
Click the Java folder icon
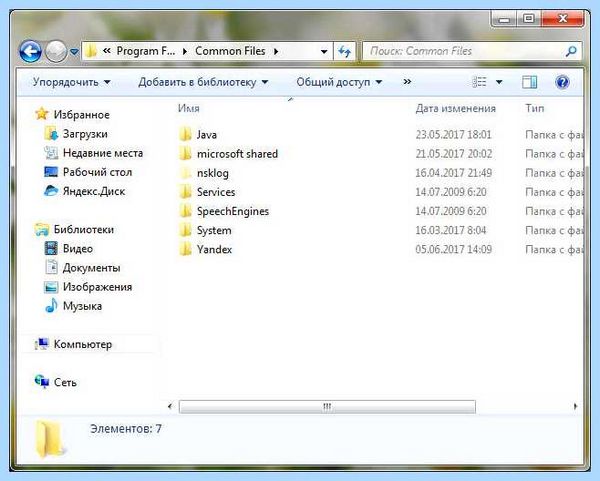click(185, 134)
